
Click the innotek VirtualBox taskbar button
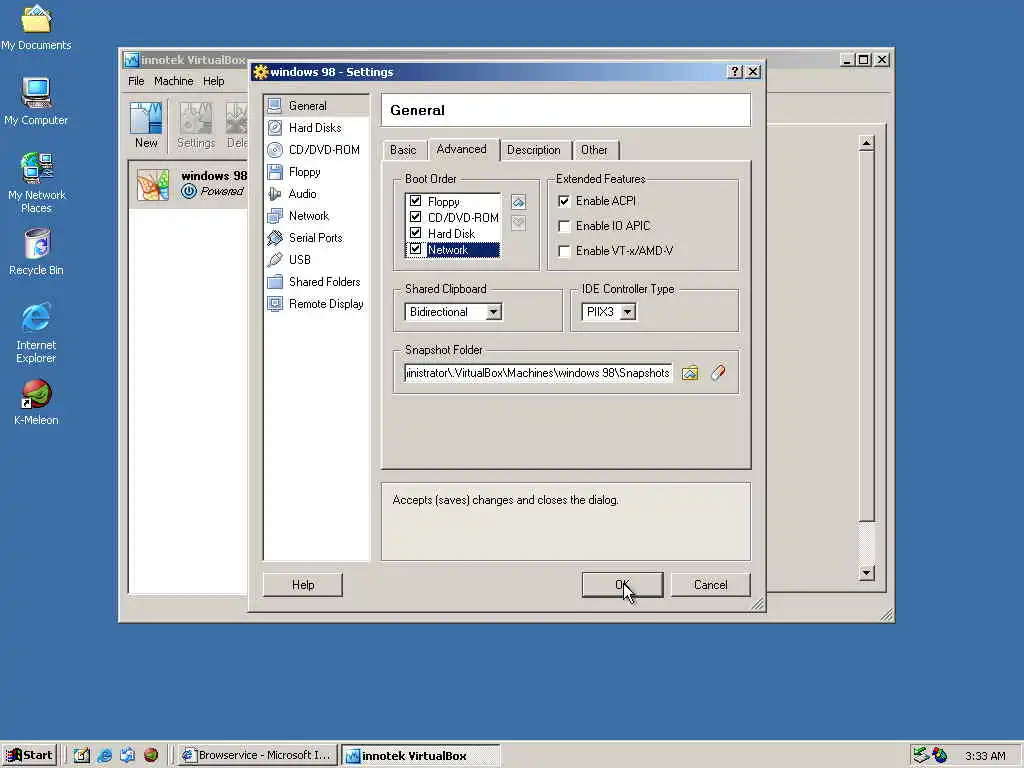(x=421, y=756)
